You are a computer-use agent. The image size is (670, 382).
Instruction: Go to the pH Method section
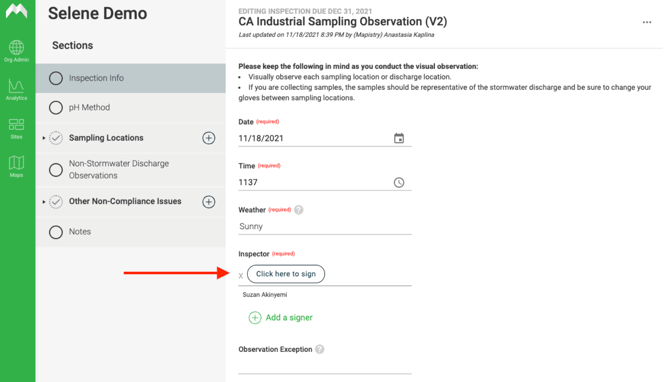tap(131, 107)
